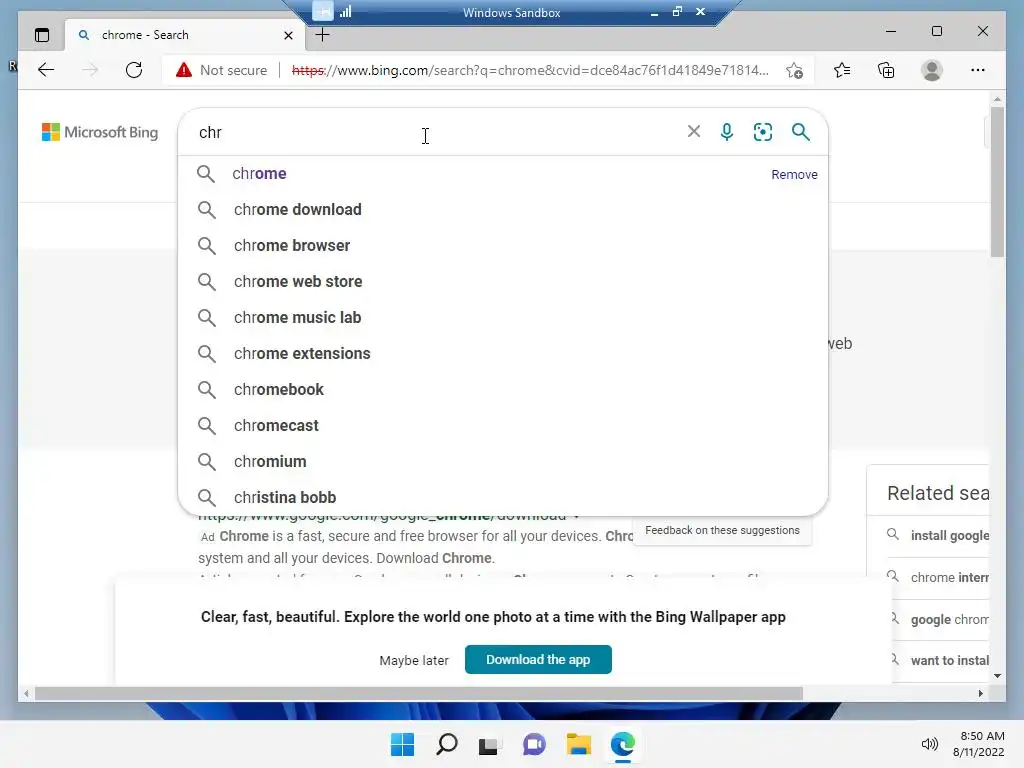Add this page to favorites
This screenshot has width=1024, height=768.
point(794,71)
